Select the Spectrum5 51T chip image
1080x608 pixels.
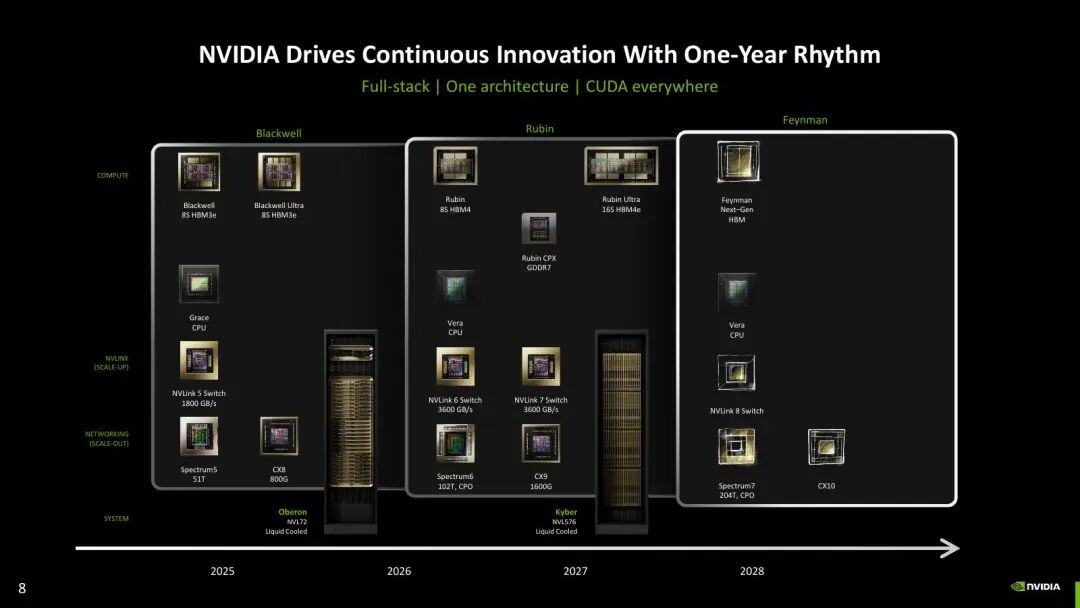click(199, 436)
